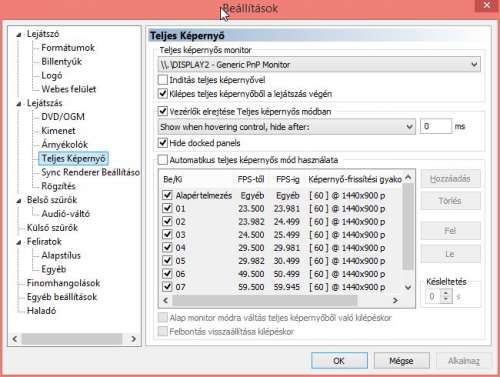This screenshot has height=377, width=500.
Task: Open the Haladó settings page
Action: coord(41,311)
